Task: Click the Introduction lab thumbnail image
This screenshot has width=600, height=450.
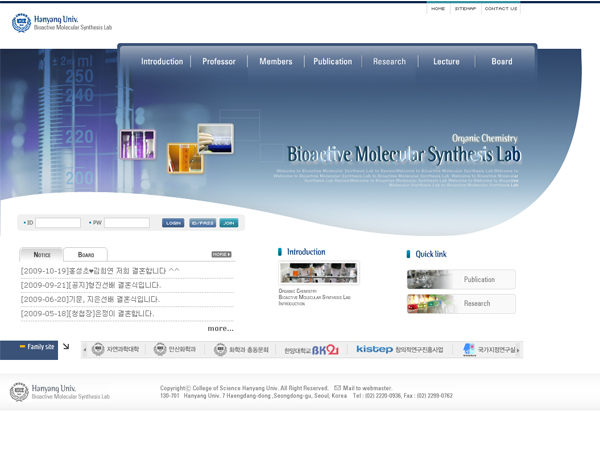Action: tap(318, 274)
